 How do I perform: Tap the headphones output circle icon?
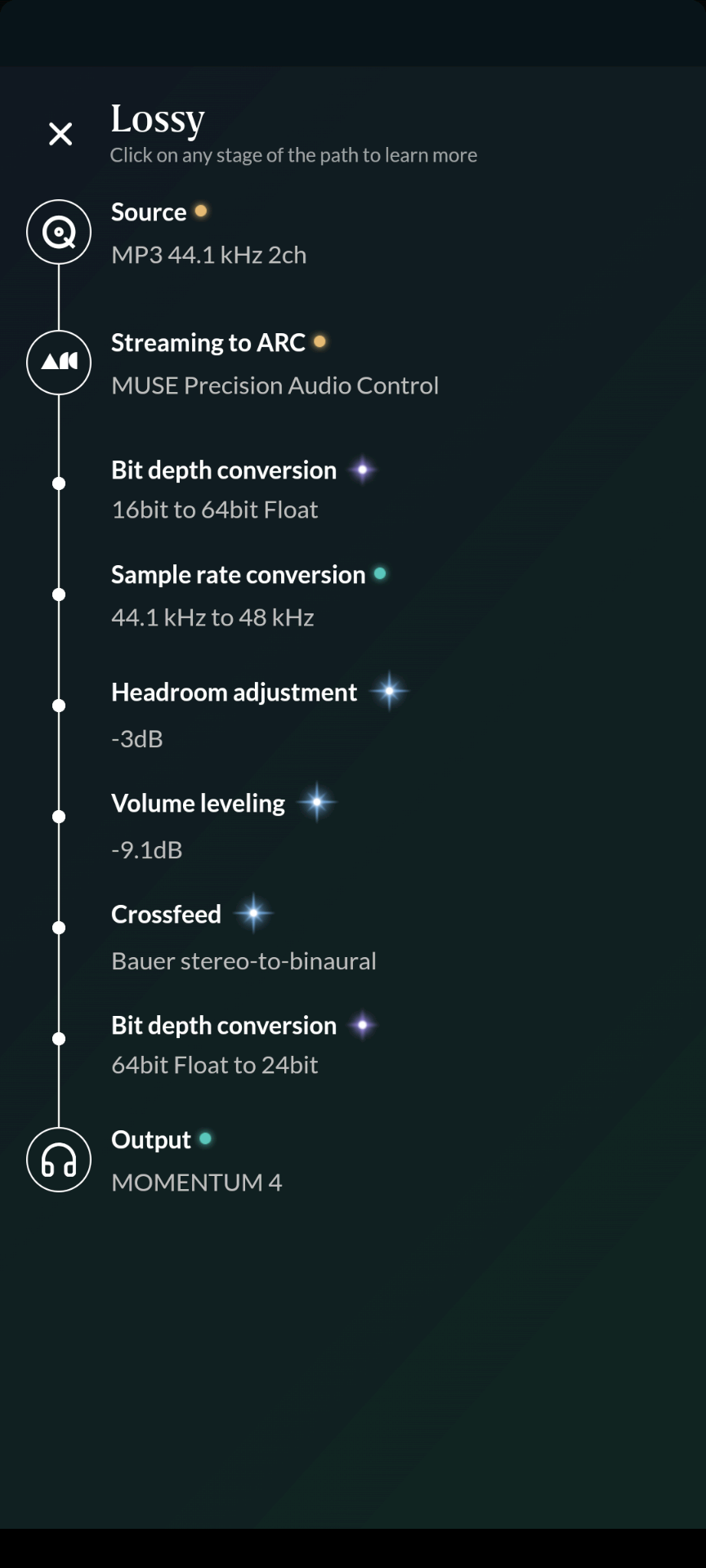(x=59, y=1160)
